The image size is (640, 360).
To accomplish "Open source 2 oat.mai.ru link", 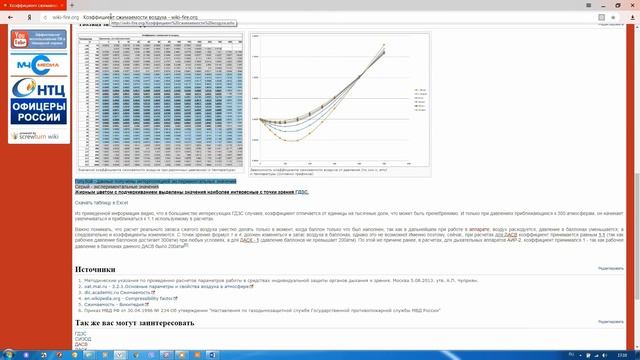I will point(169,287).
